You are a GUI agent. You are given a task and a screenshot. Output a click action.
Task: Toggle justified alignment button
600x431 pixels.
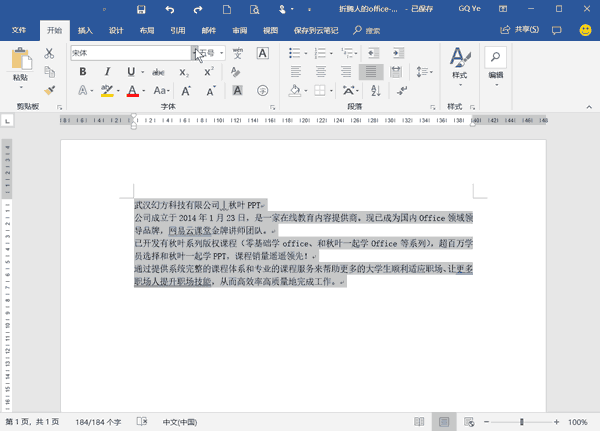click(371, 72)
